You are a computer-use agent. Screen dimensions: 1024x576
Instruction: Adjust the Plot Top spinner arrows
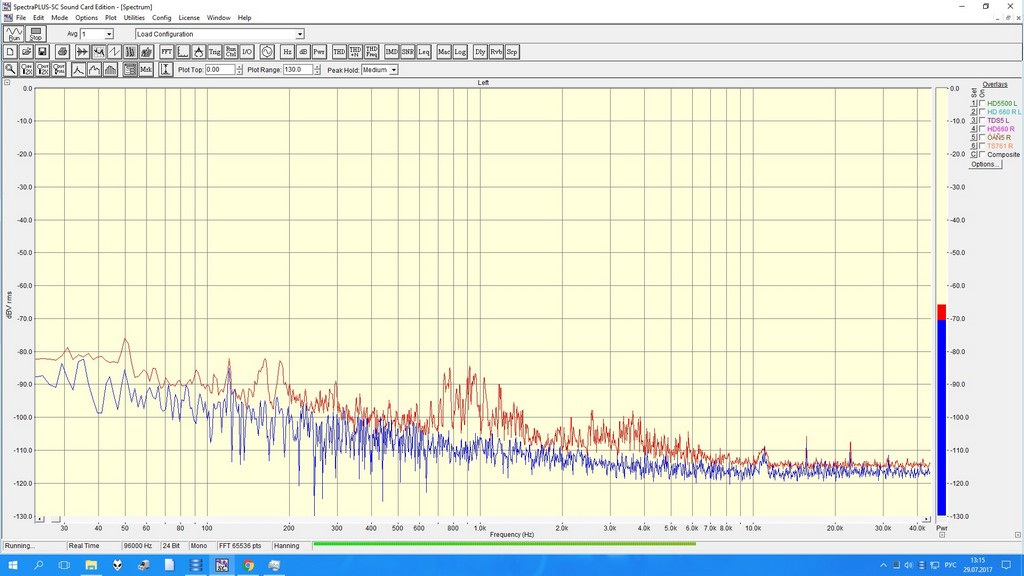[x=239, y=69]
